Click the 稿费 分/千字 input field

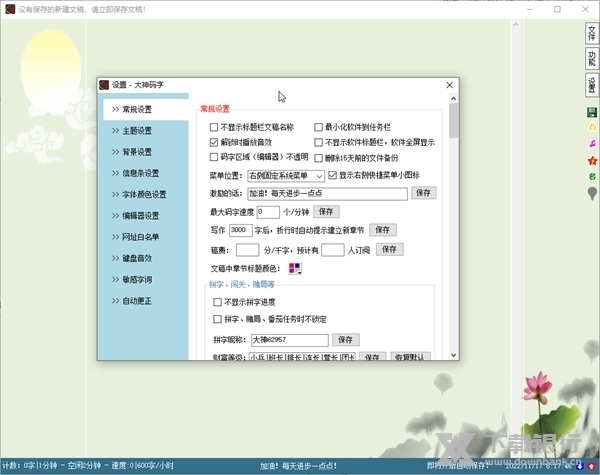point(248,250)
